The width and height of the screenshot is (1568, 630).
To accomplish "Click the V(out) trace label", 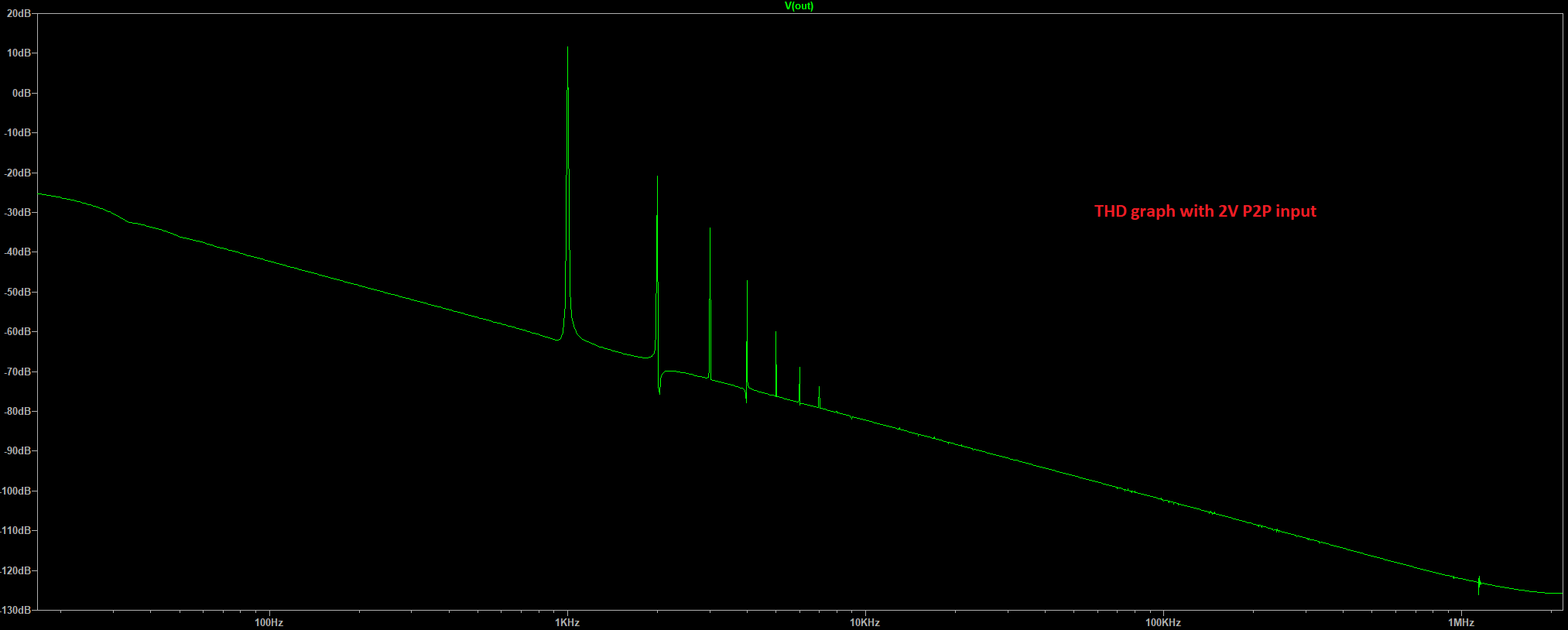I will point(799,5).
